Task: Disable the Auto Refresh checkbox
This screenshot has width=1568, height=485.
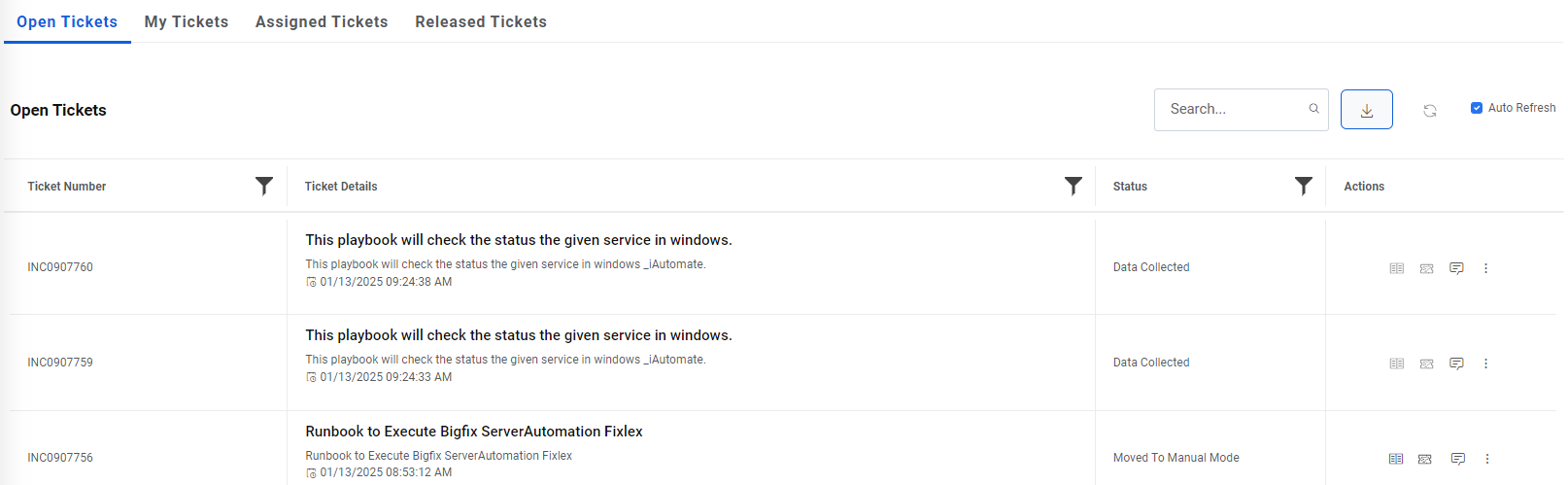Action: click(1477, 108)
